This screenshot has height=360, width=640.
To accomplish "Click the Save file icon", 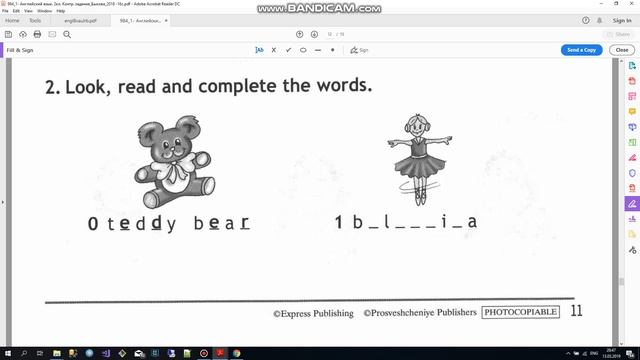I will (8, 34).
